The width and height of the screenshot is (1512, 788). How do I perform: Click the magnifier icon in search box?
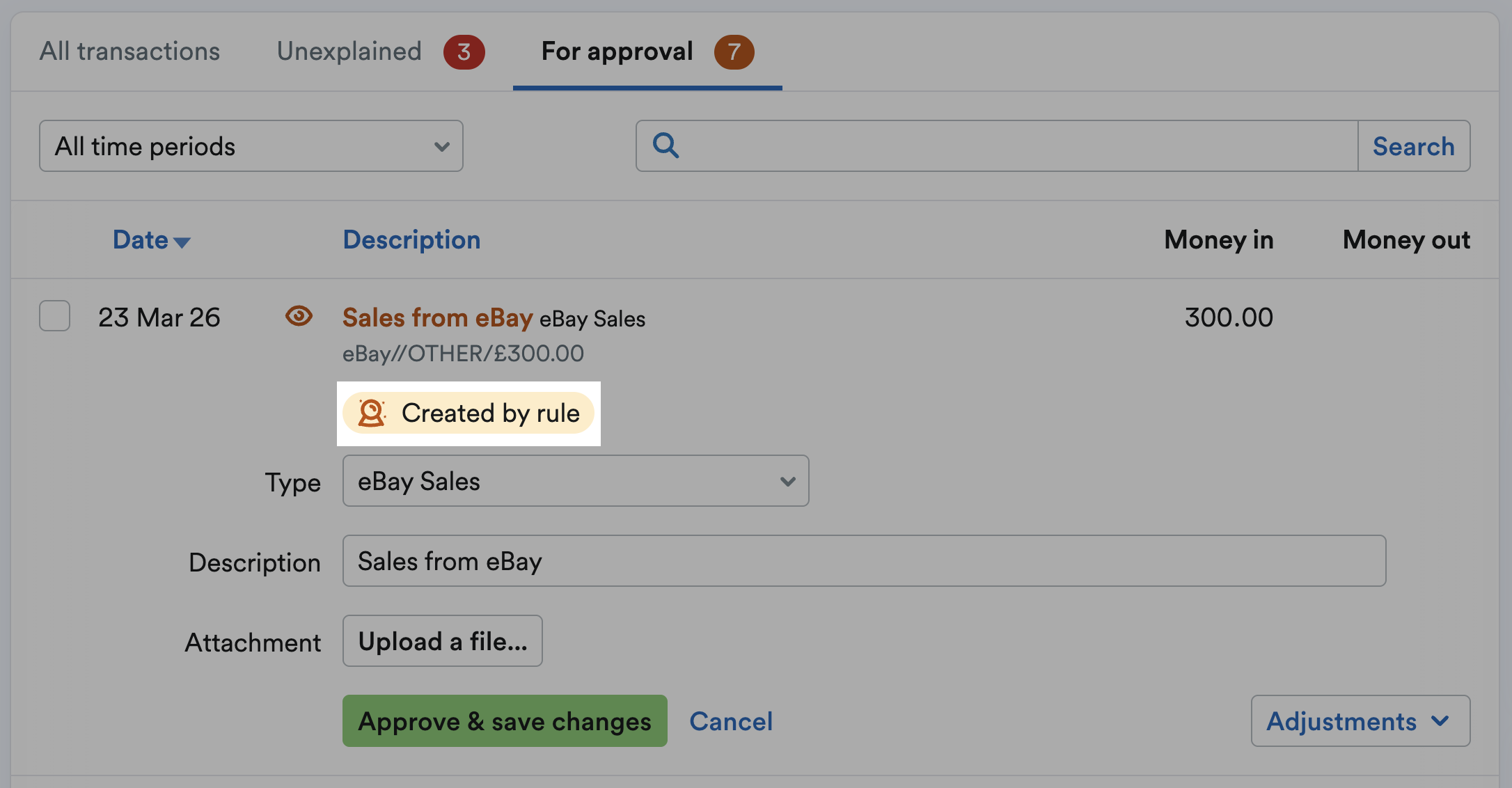pyautogui.click(x=666, y=145)
